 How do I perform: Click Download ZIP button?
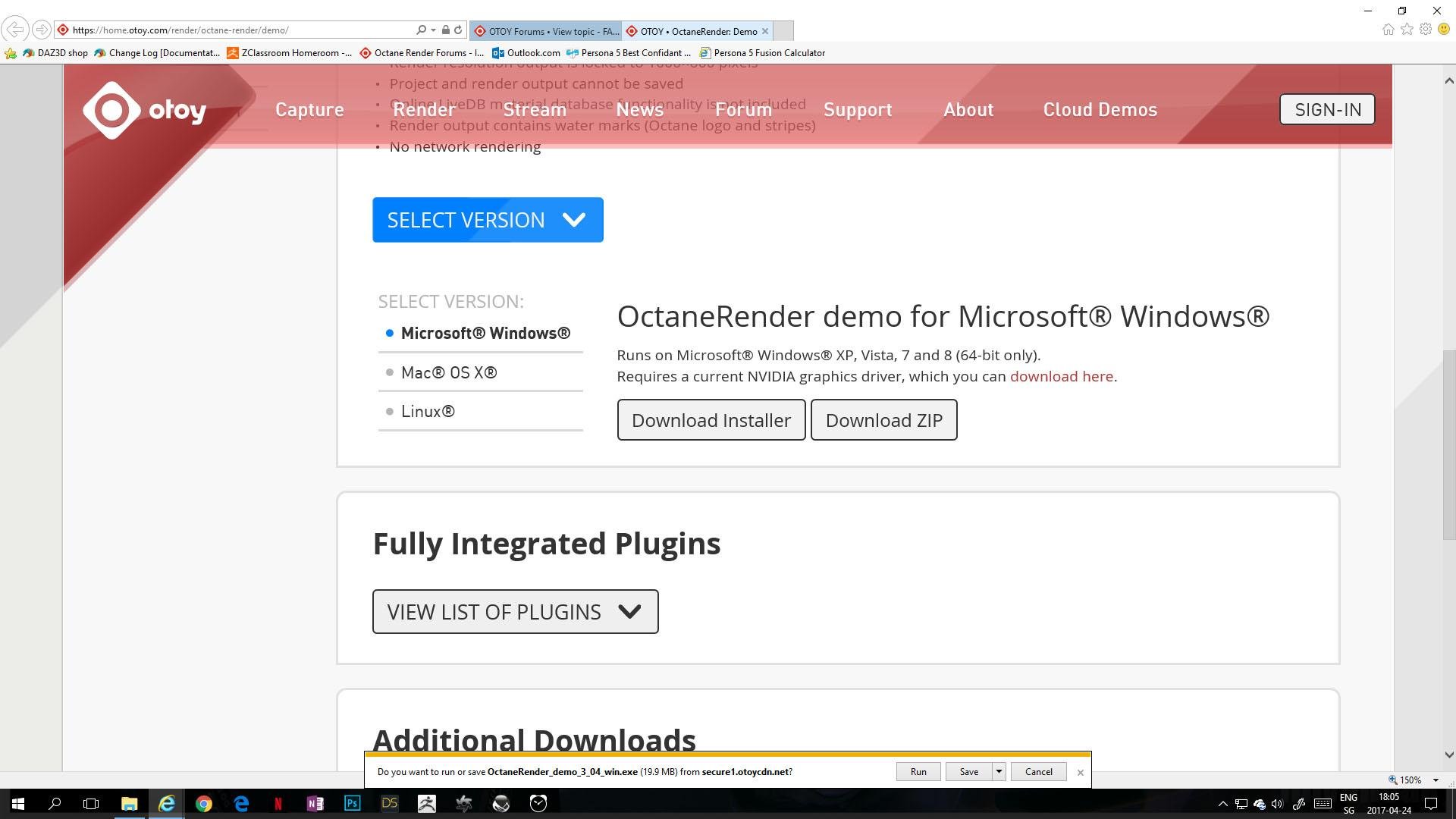click(883, 419)
